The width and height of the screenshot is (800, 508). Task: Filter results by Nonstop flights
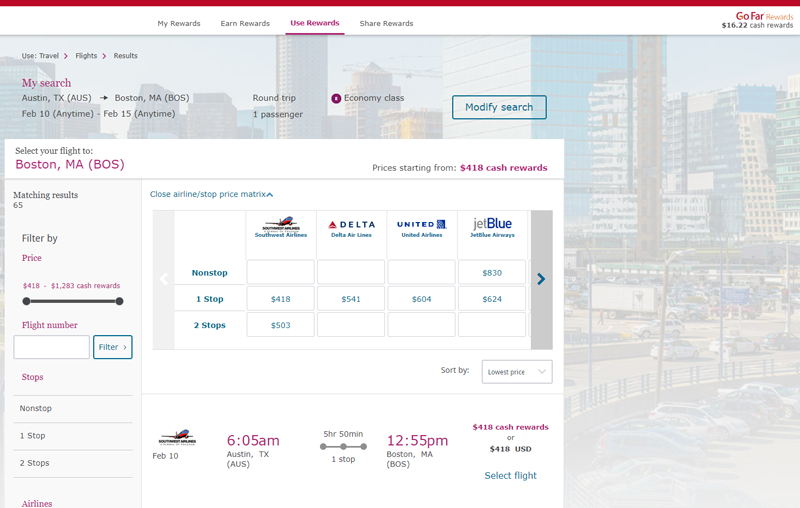tap(36, 408)
